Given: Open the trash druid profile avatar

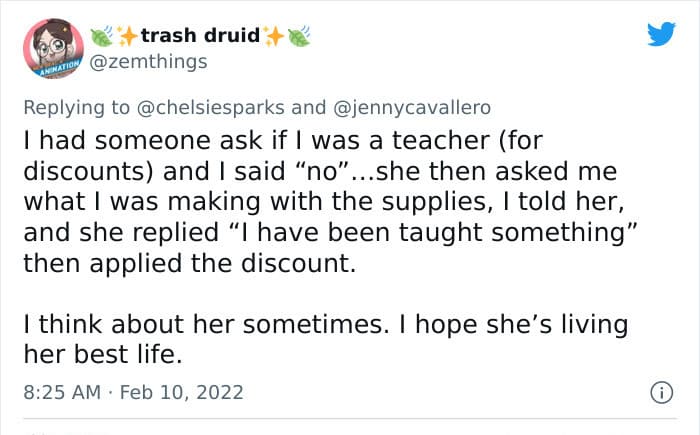Looking at the screenshot, I should pos(53,48).
